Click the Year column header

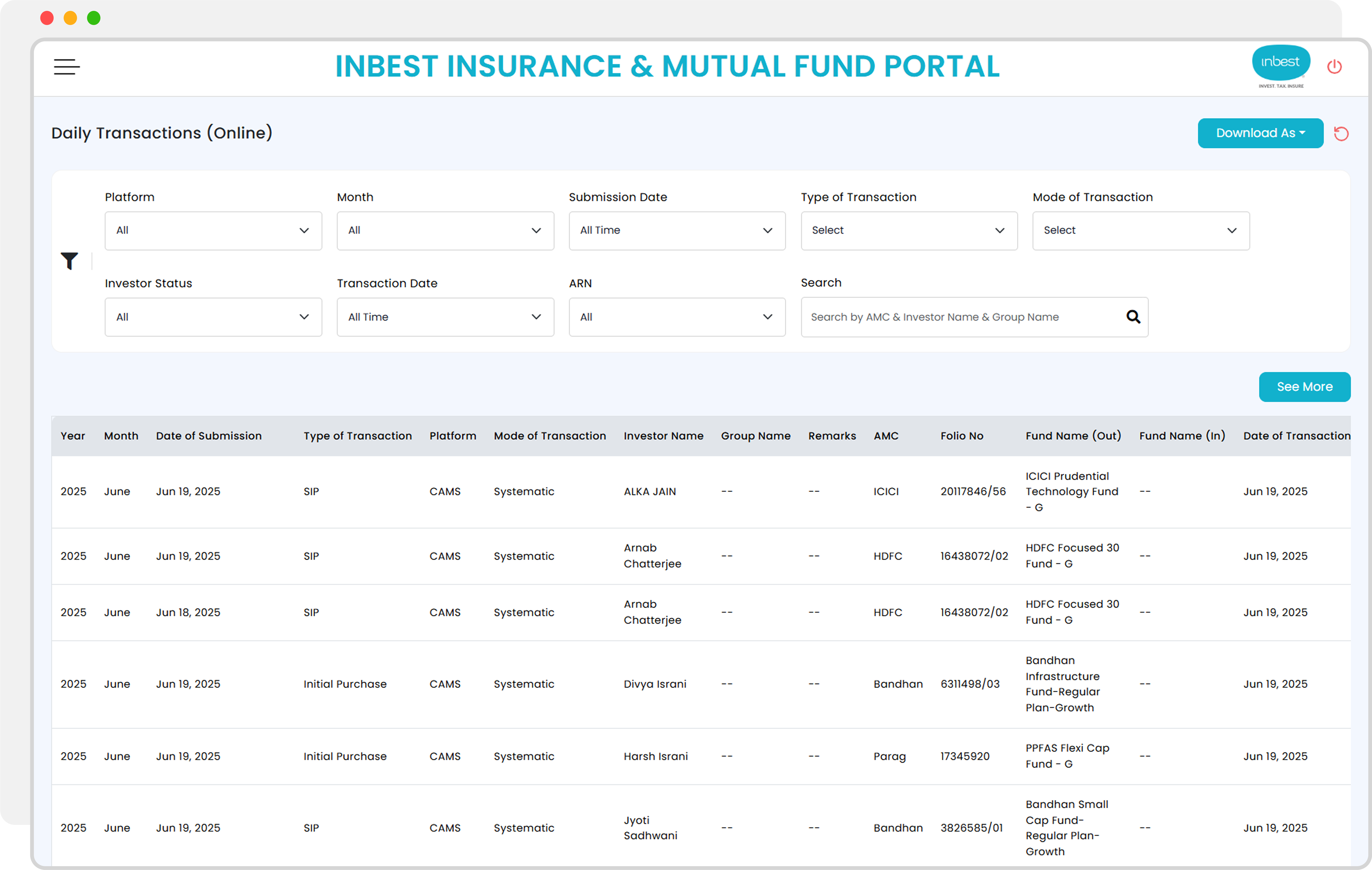pos(73,436)
